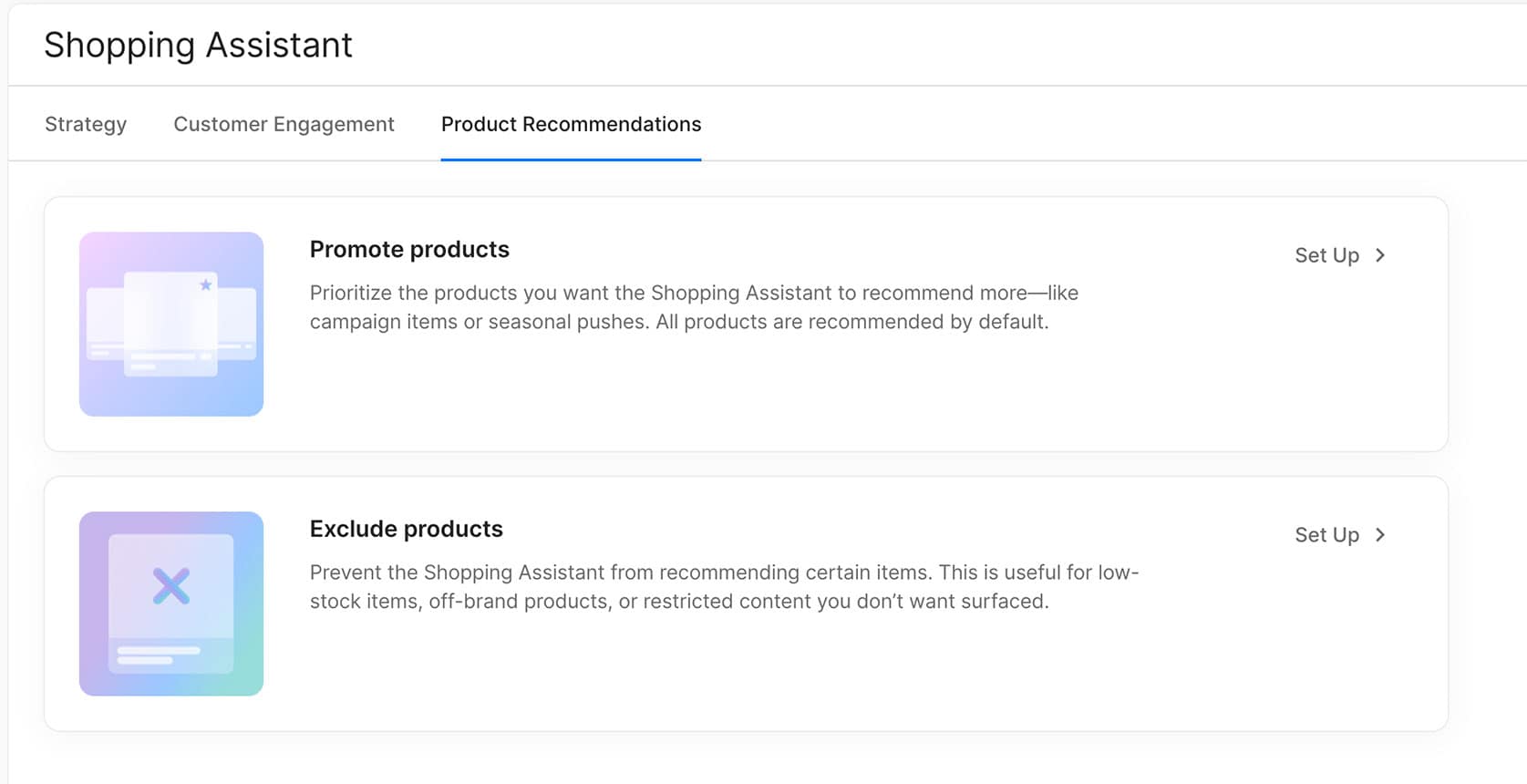
Task: Open the Strategy tab
Action: [86, 124]
